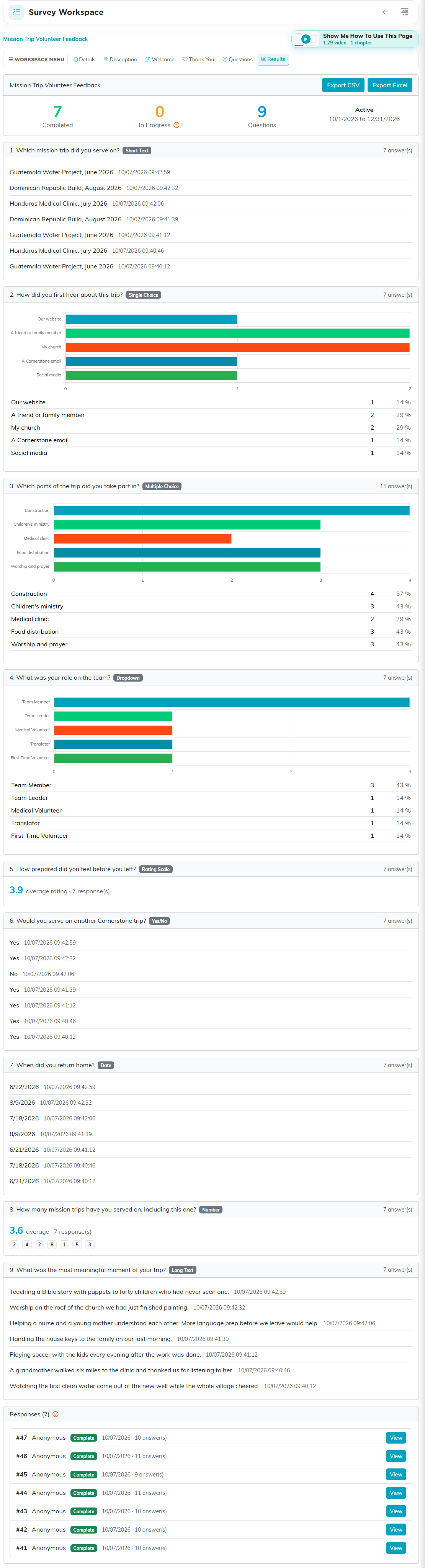Click the Rating Scale badge on question 5

[x=156, y=869]
